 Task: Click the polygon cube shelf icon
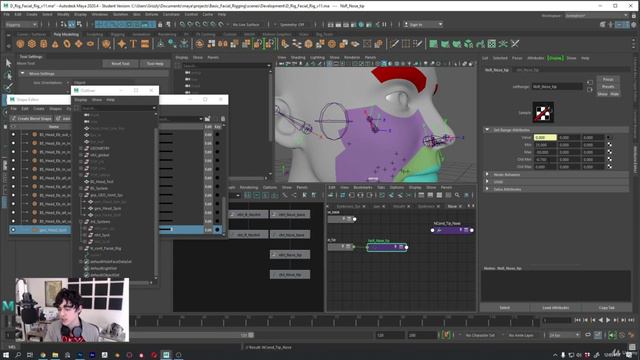coord(32,44)
